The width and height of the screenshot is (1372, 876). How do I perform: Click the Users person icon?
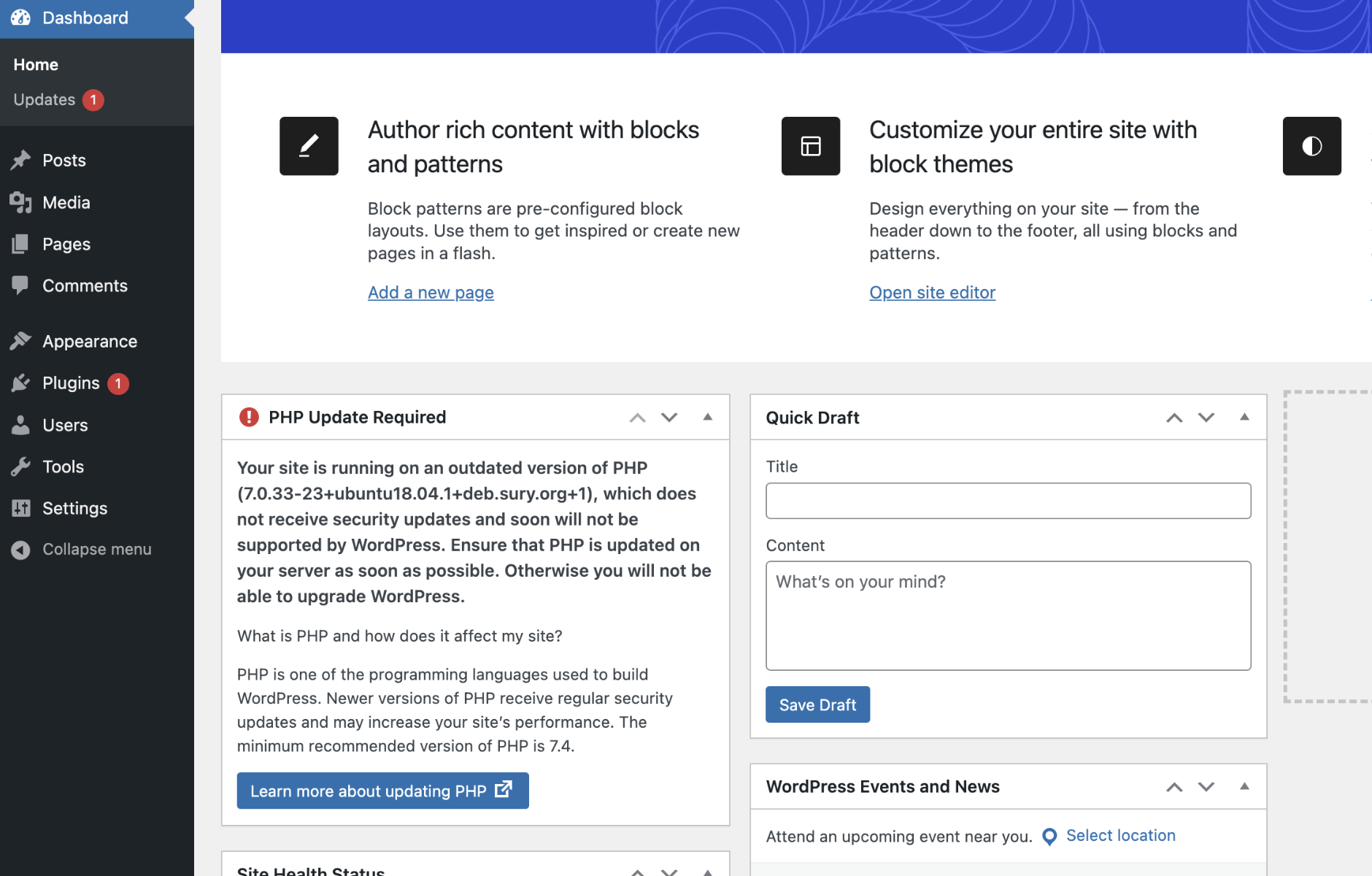coord(20,425)
